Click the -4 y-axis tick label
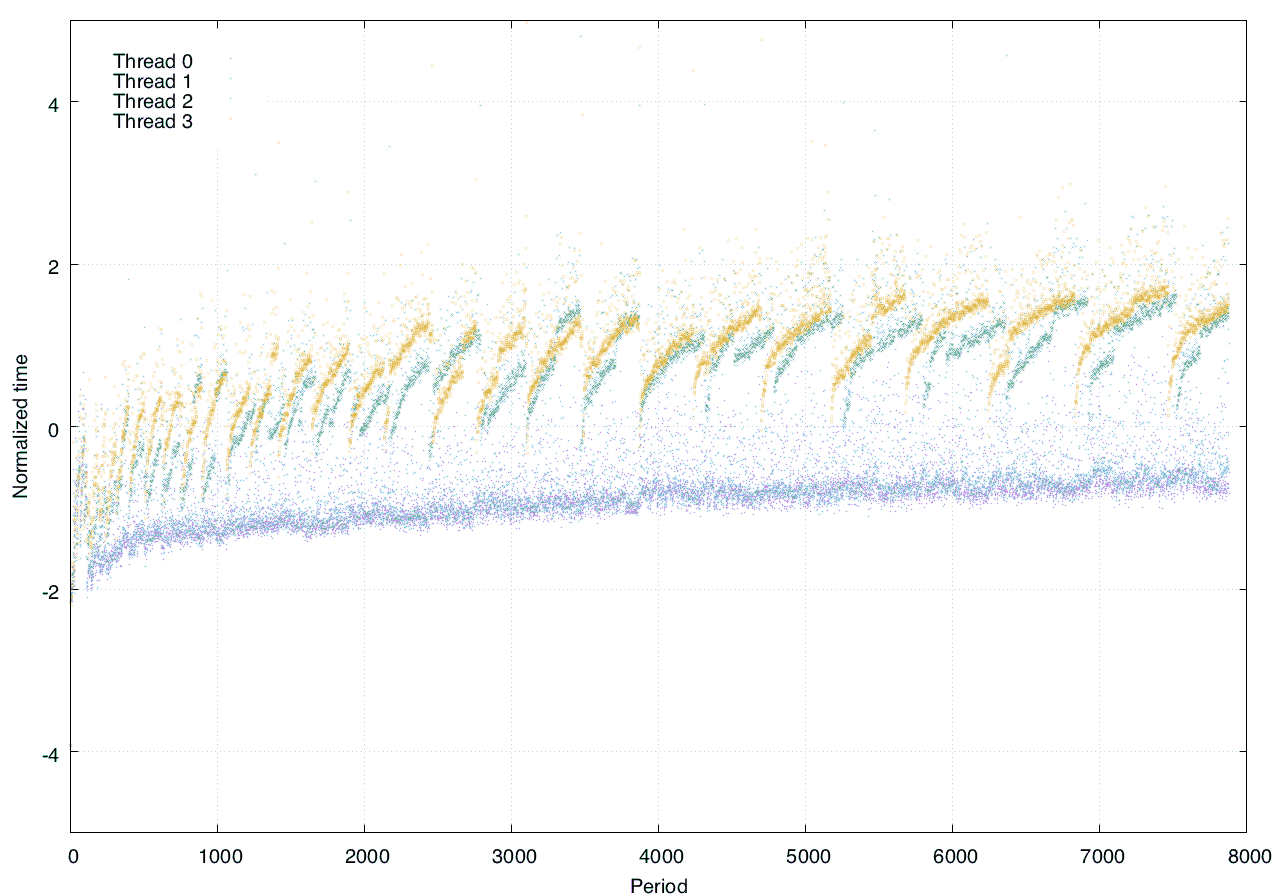The height and width of the screenshot is (896, 1280). pyautogui.click(x=49, y=753)
